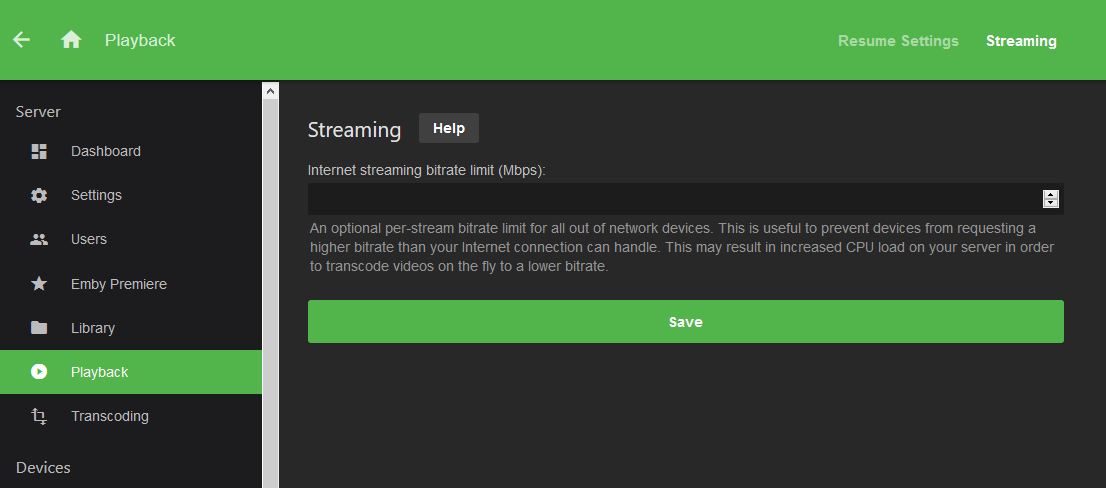Increase bitrate with the stepper up arrow

pos(1050,195)
